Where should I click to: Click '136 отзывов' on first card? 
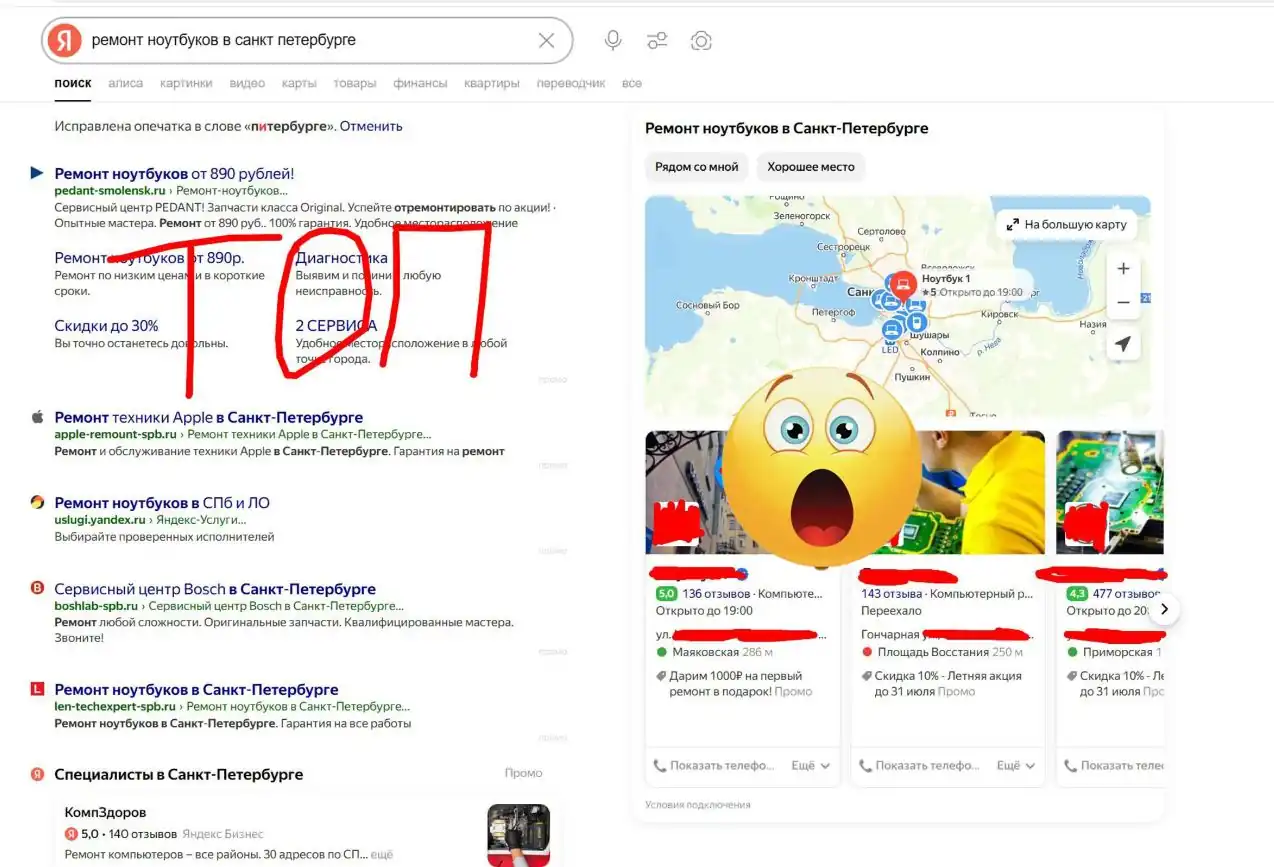(x=716, y=594)
